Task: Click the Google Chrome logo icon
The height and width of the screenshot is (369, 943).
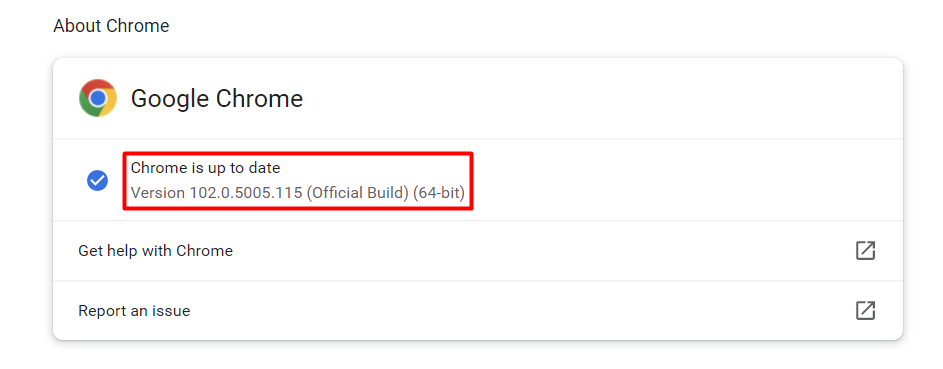Action: click(97, 98)
